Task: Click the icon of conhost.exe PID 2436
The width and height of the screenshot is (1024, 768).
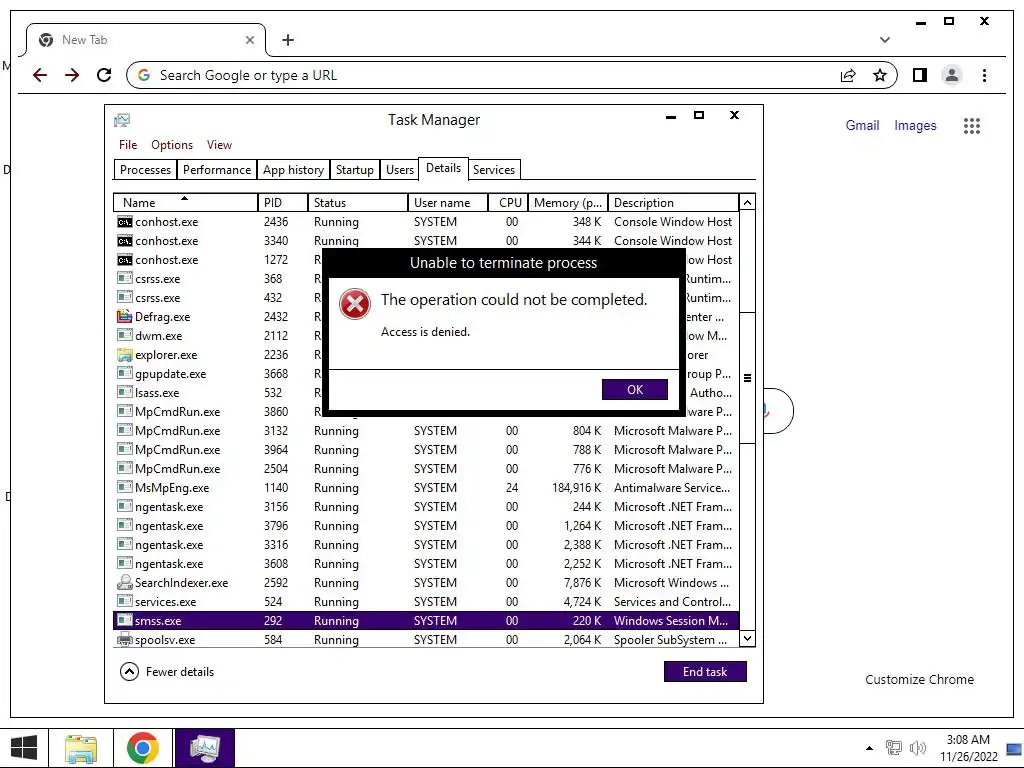Action: (124, 222)
